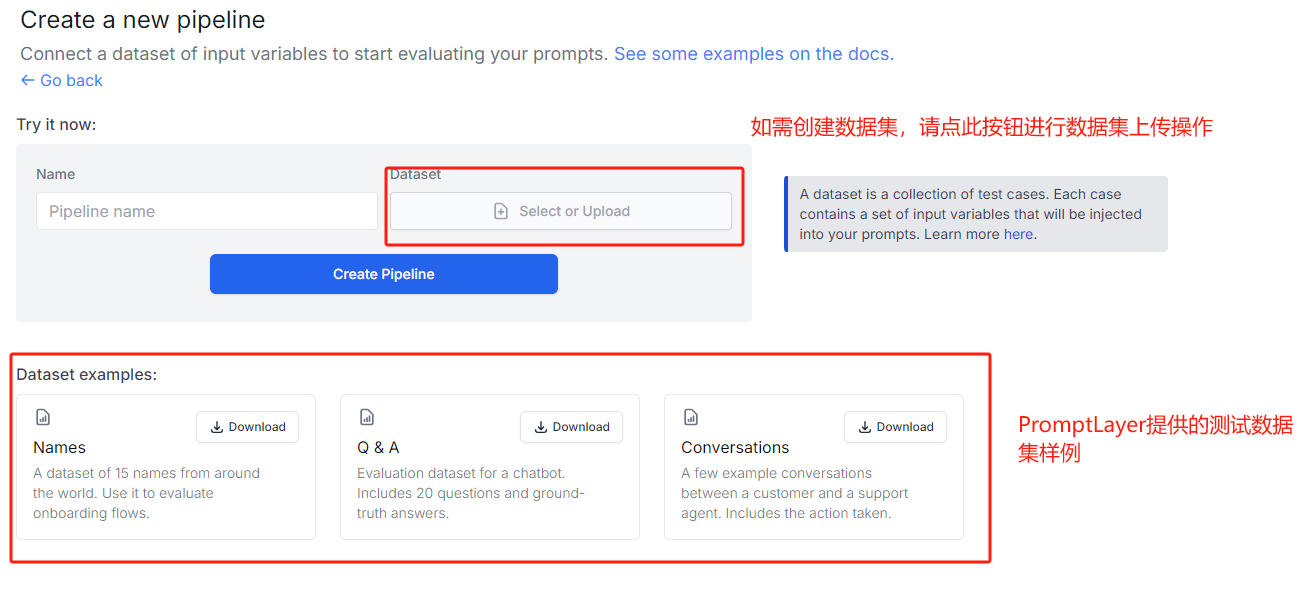Image resolution: width=1315 pixels, height=613 pixels.
Task: Click the Q & A chatbot evaluation description
Action: click(x=470, y=493)
